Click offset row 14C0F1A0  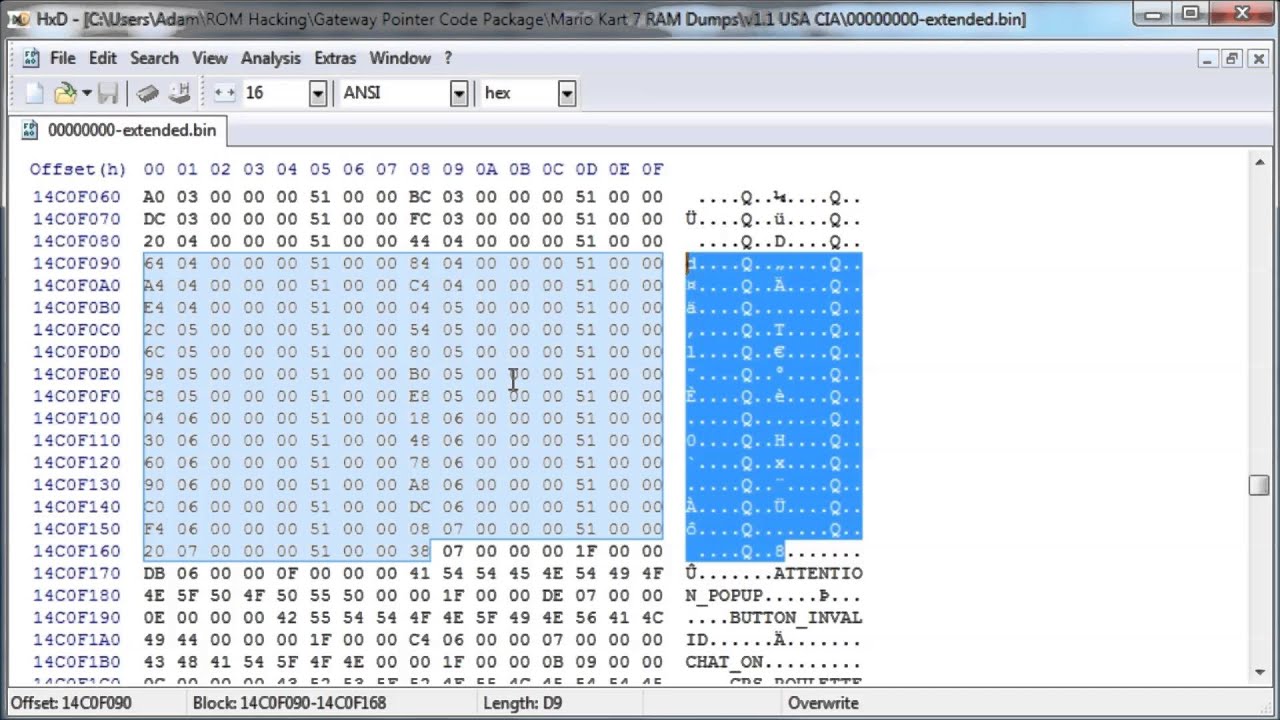[76, 639]
